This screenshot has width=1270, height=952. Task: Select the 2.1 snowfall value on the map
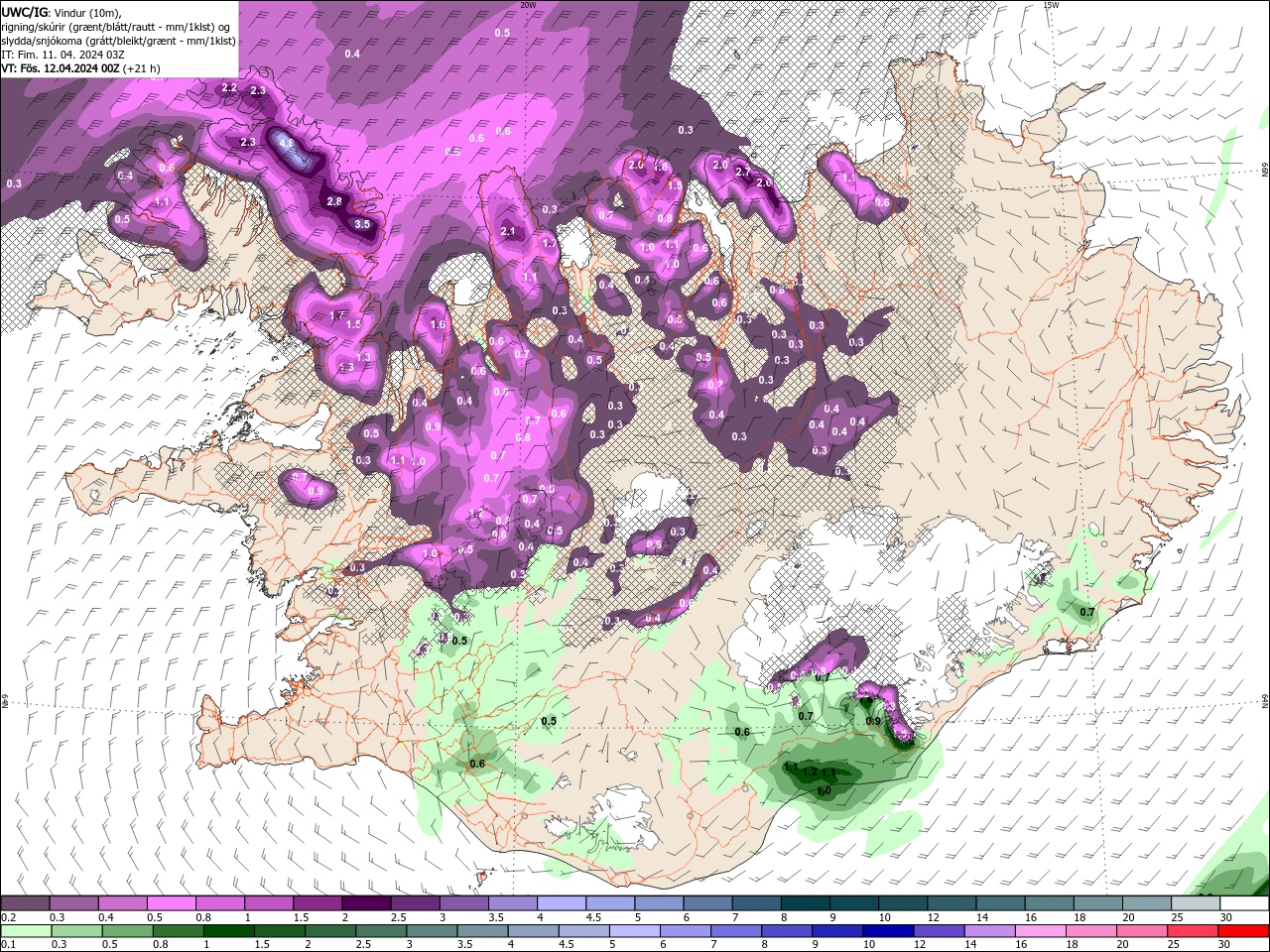click(x=509, y=231)
